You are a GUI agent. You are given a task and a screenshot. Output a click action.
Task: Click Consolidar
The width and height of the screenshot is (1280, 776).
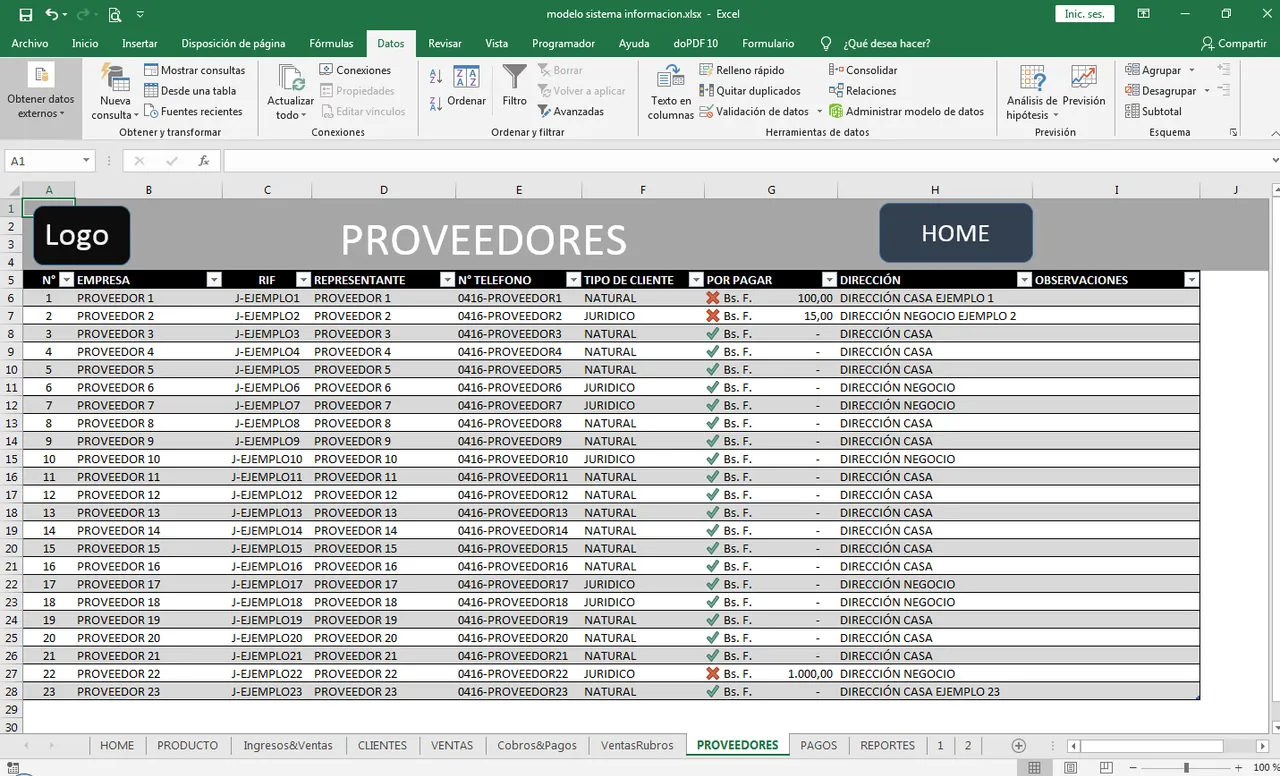click(x=863, y=70)
